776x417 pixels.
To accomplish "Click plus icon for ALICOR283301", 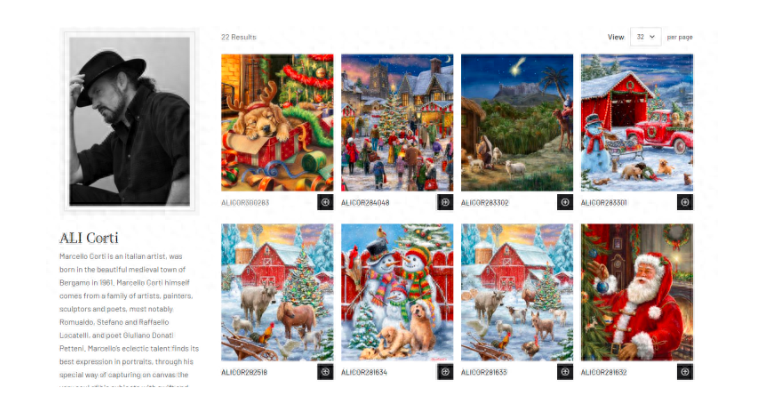I will pyautogui.click(x=685, y=202).
